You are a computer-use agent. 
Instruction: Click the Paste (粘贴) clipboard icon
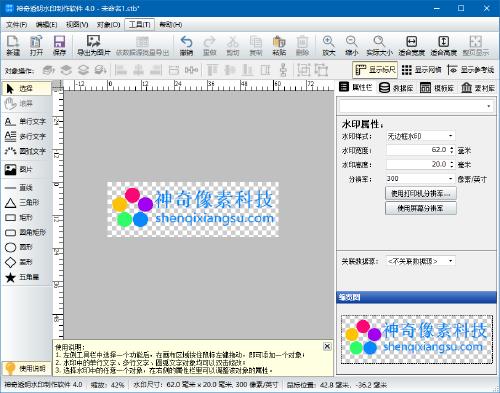(x=279, y=45)
